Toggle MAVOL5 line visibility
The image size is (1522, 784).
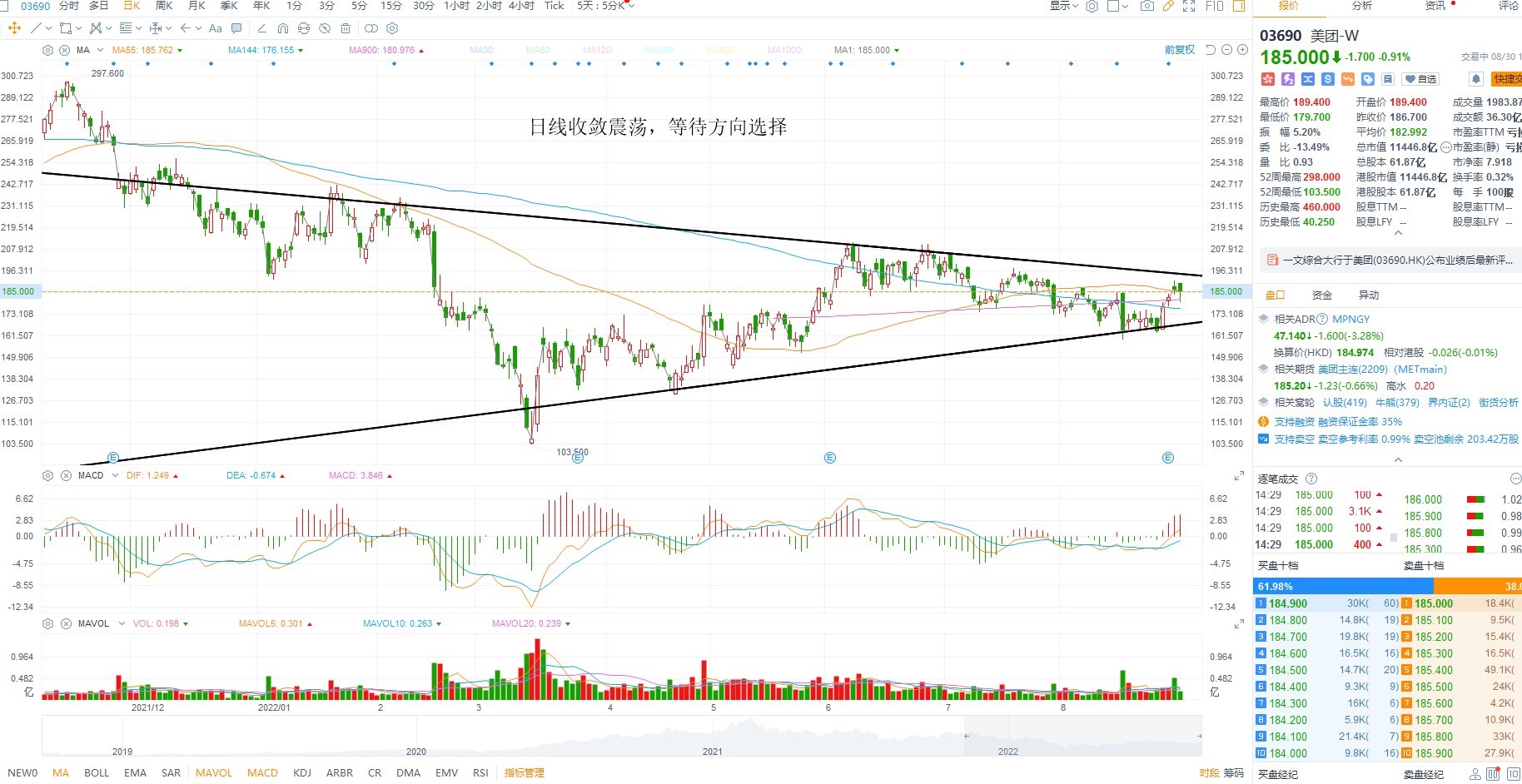275,623
